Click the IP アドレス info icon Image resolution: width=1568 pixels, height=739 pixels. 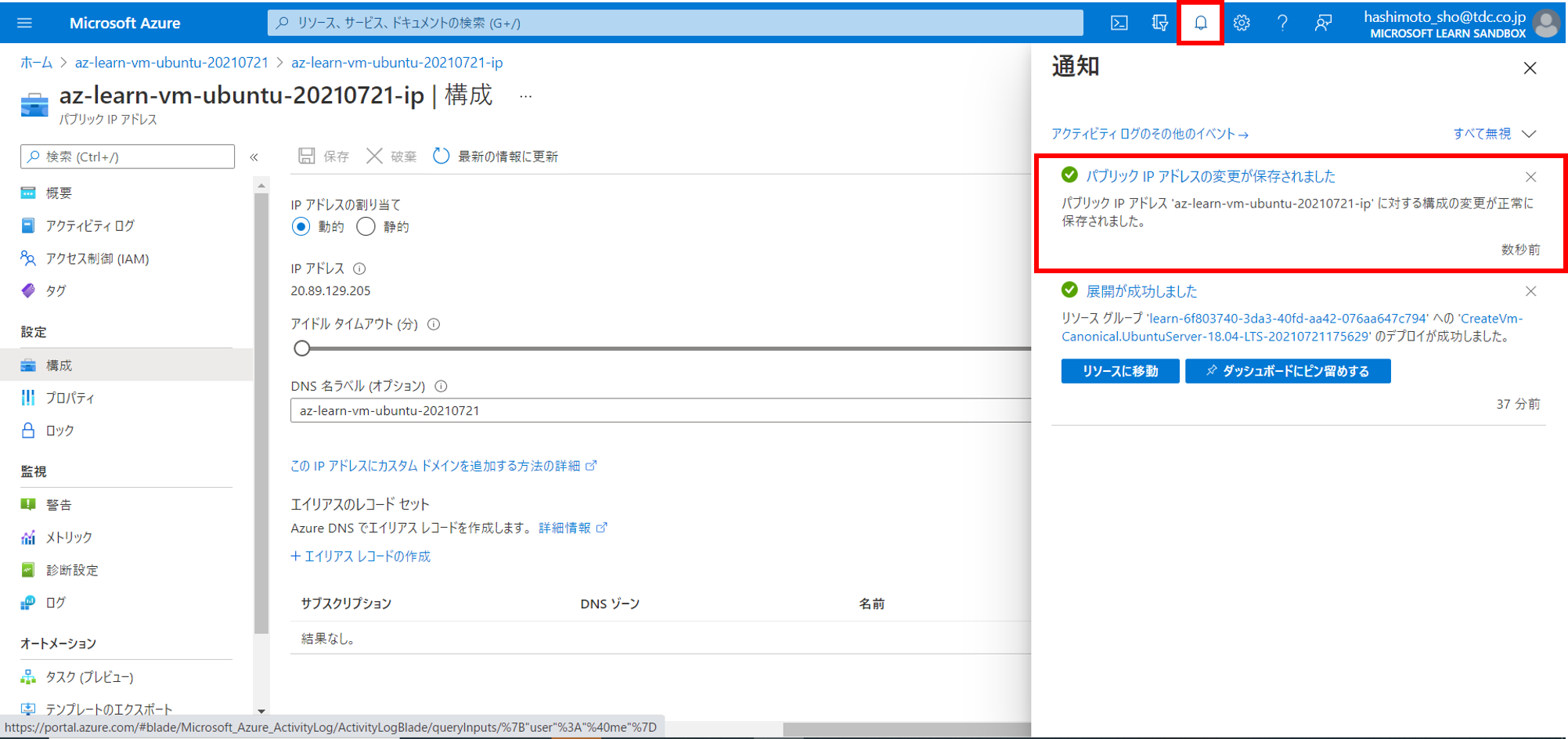pyautogui.click(x=359, y=269)
